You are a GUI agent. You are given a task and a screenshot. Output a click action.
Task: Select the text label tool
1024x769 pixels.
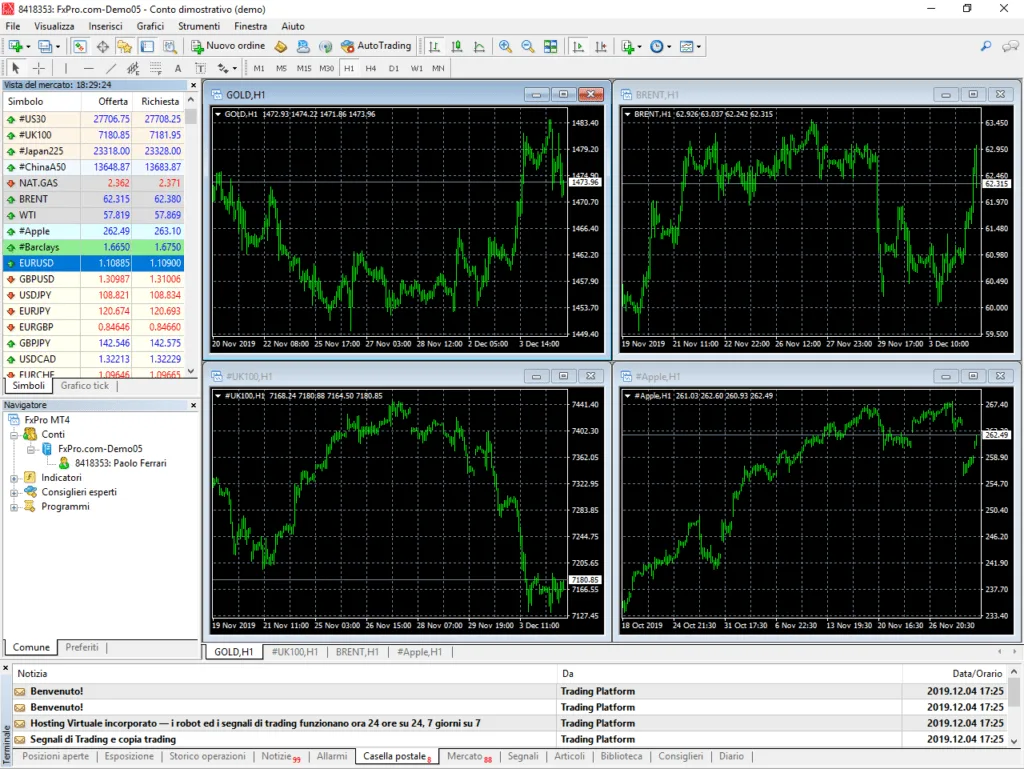[x=200, y=68]
